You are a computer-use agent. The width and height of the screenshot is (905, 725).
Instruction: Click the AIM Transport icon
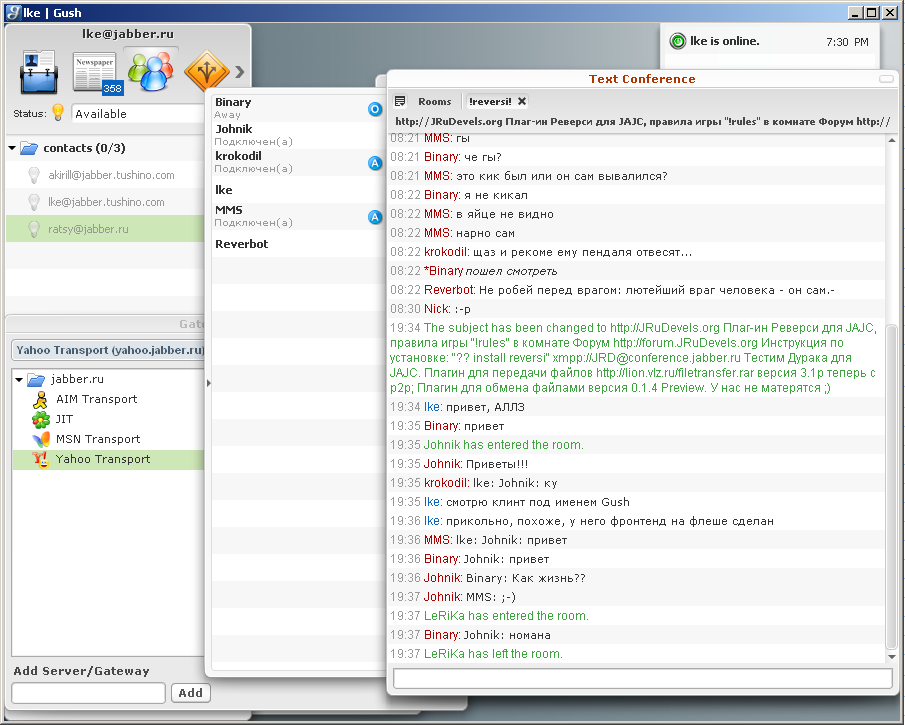41,399
